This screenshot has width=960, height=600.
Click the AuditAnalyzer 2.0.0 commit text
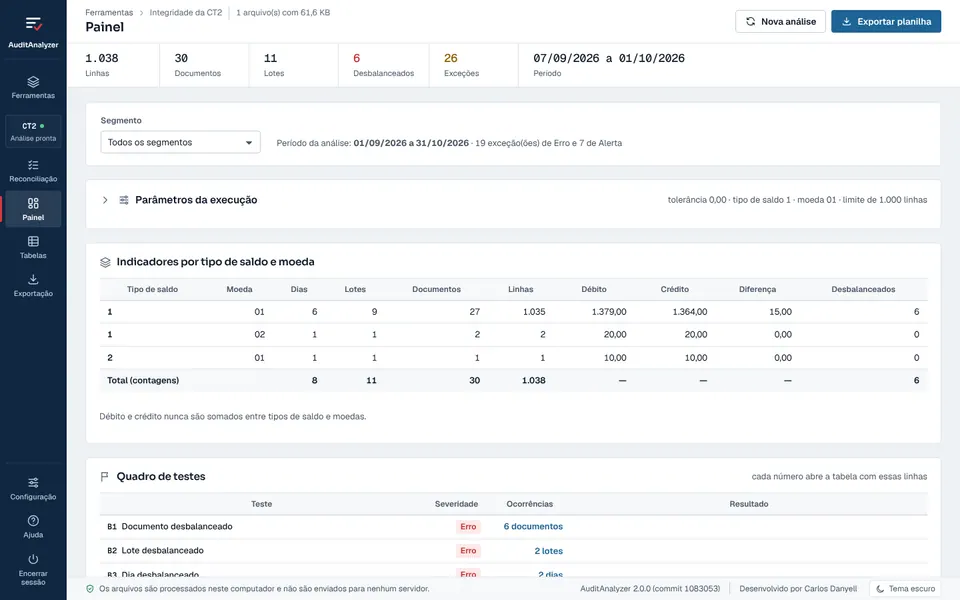click(x=650, y=588)
